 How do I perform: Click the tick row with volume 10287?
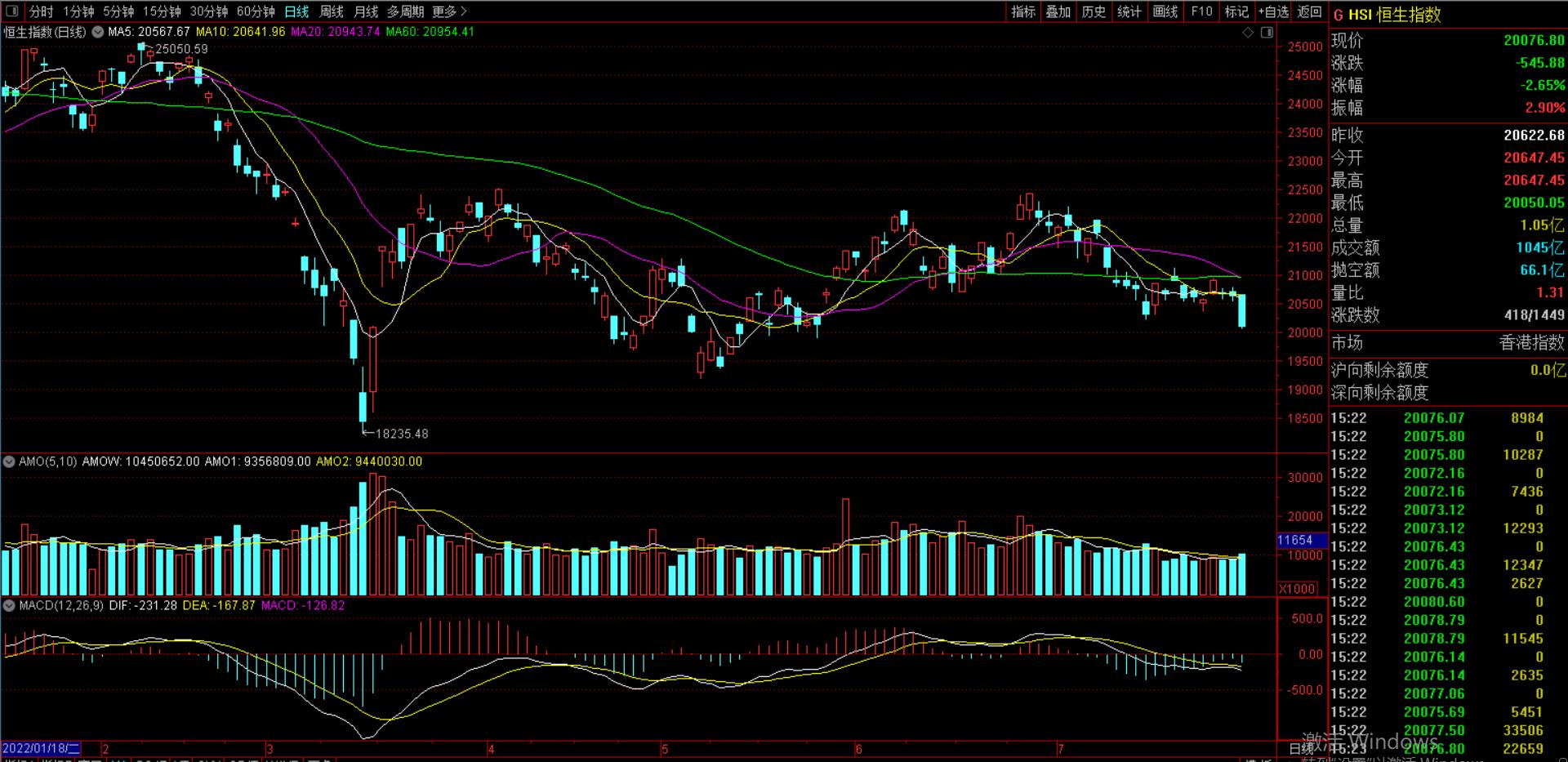coord(1448,455)
